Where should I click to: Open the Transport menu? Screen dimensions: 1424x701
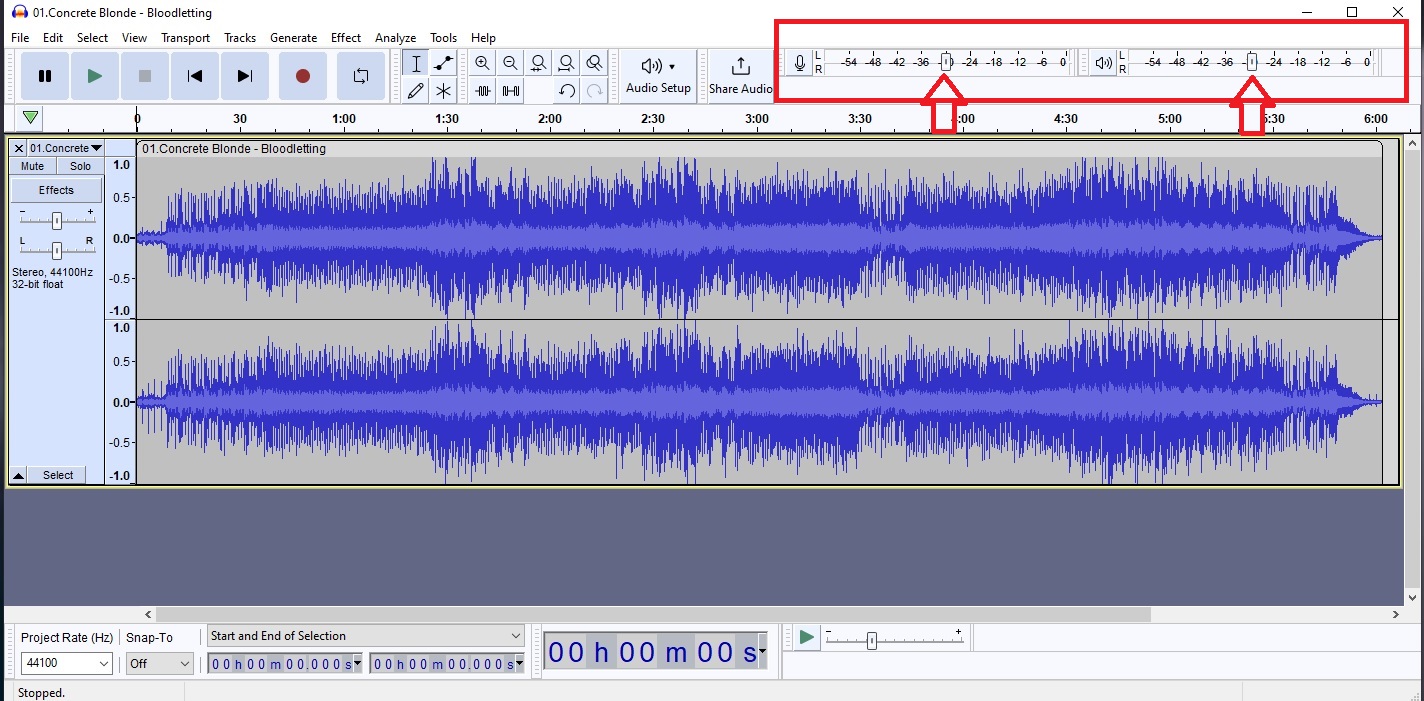[x=185, y=38]
